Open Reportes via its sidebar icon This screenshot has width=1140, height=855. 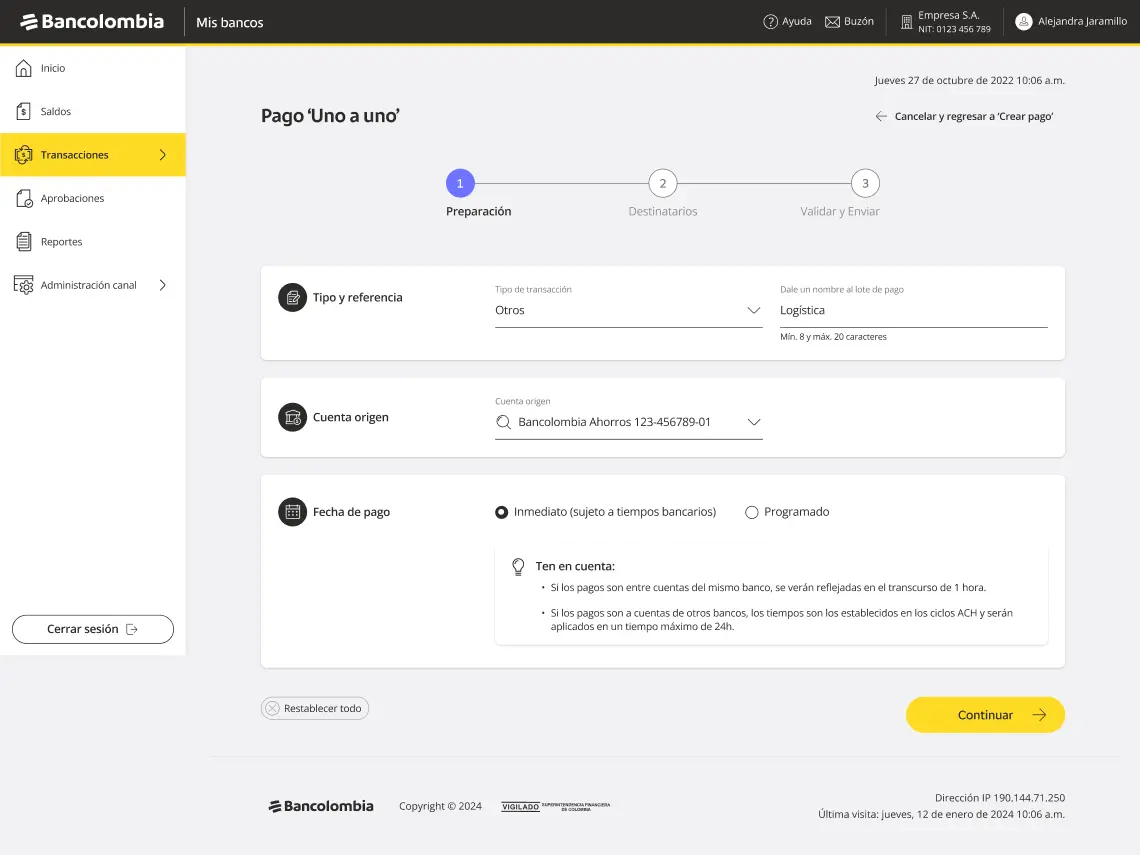22,241
